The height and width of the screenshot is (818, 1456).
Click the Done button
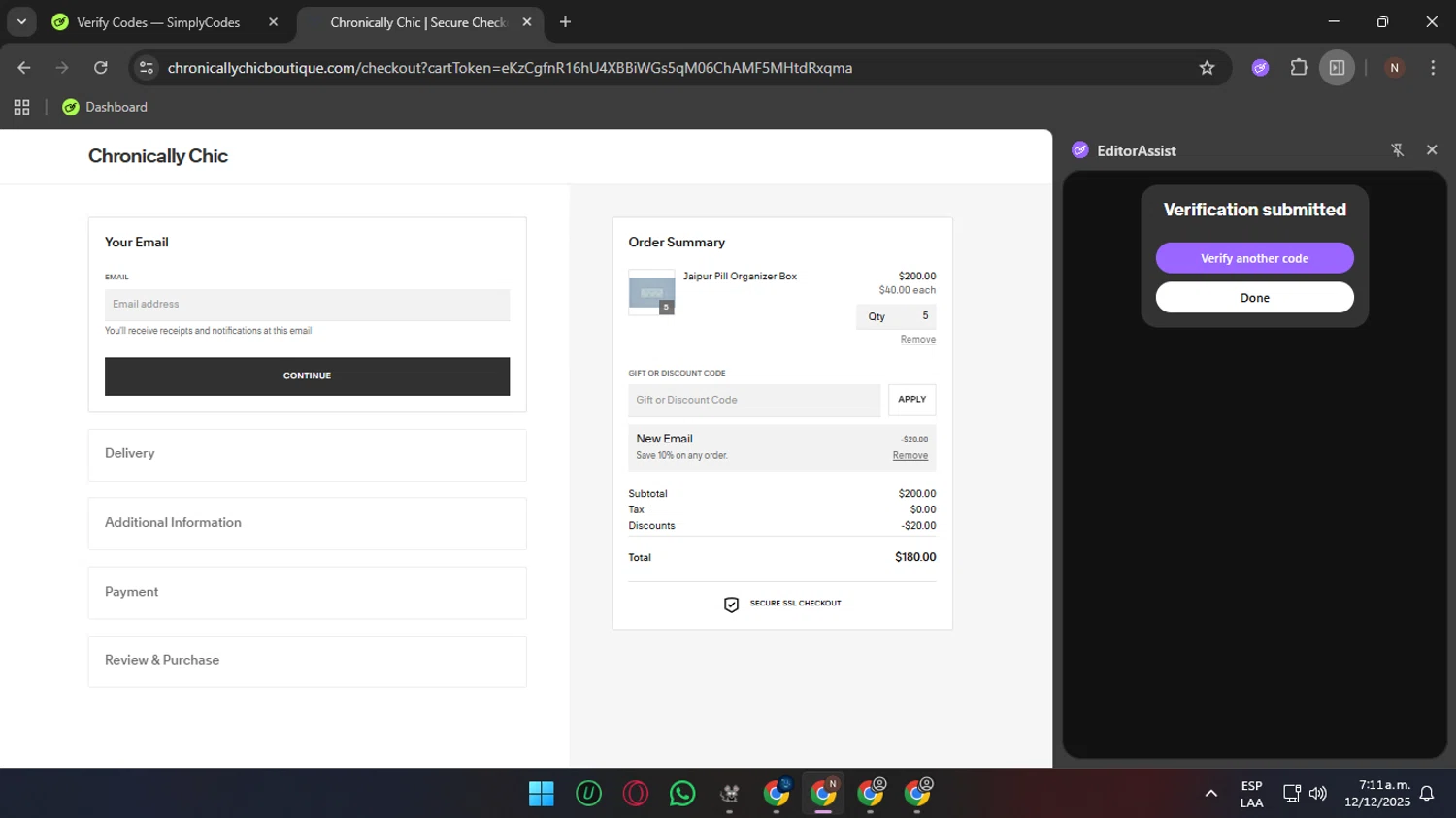(x=1254, y=298)
